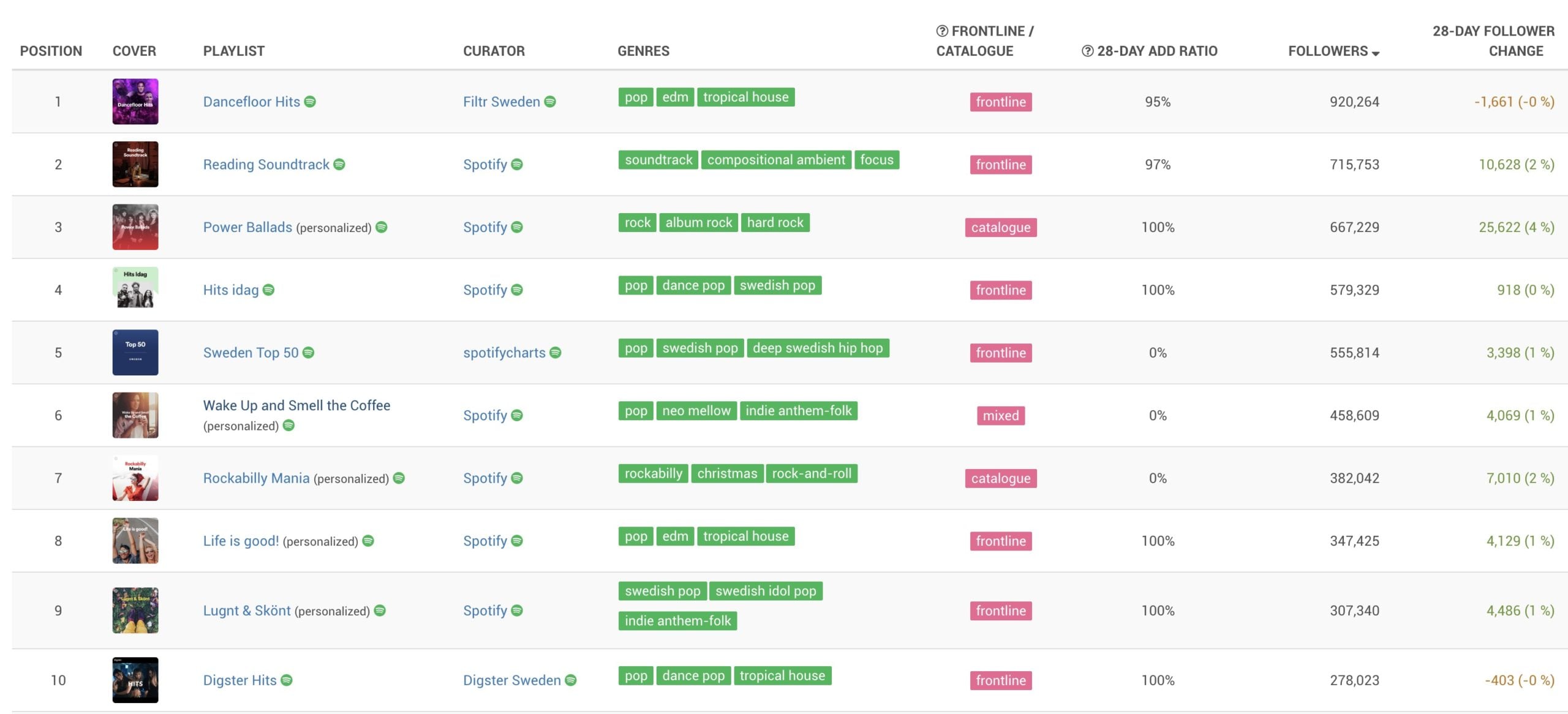Sort by Followers column arrow
The height and width of the screenshot is (714, 1568).
pos(1376,54)
